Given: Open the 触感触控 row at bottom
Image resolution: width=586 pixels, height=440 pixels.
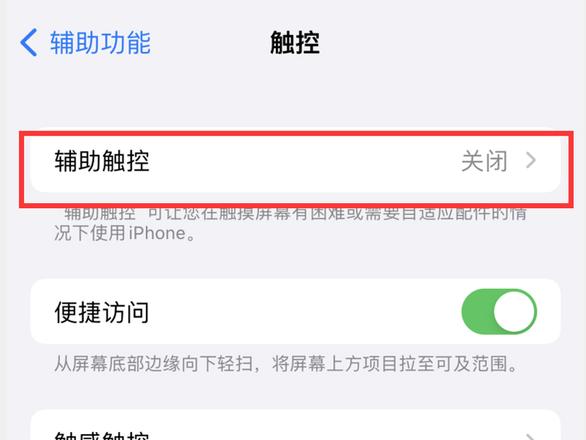Looking at the screenshot, I should [295, 425].
